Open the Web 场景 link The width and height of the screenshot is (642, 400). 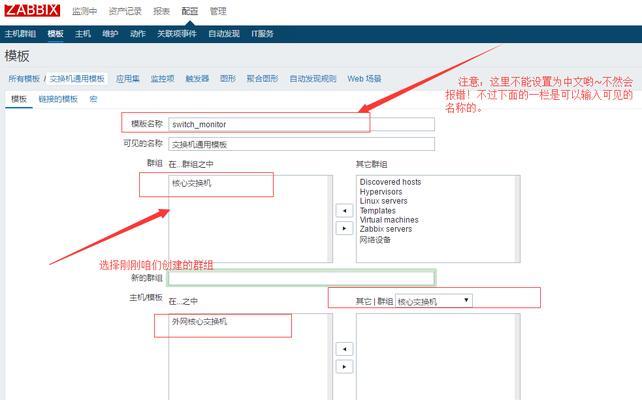[364, 79]
